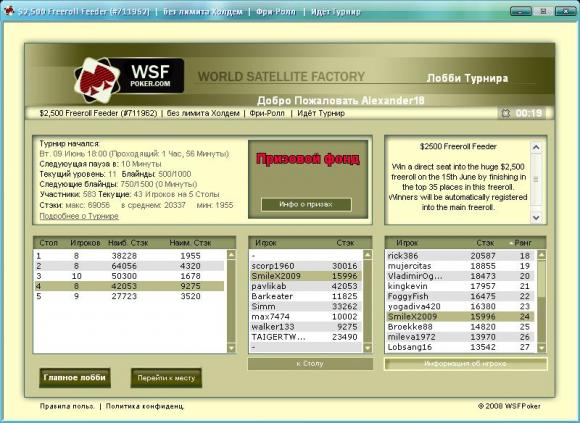The width and height of the screenshot is (580, 423).
Task: Select kingkevin ranked 21
Action: pyautogui.click(x=461, y=286)
